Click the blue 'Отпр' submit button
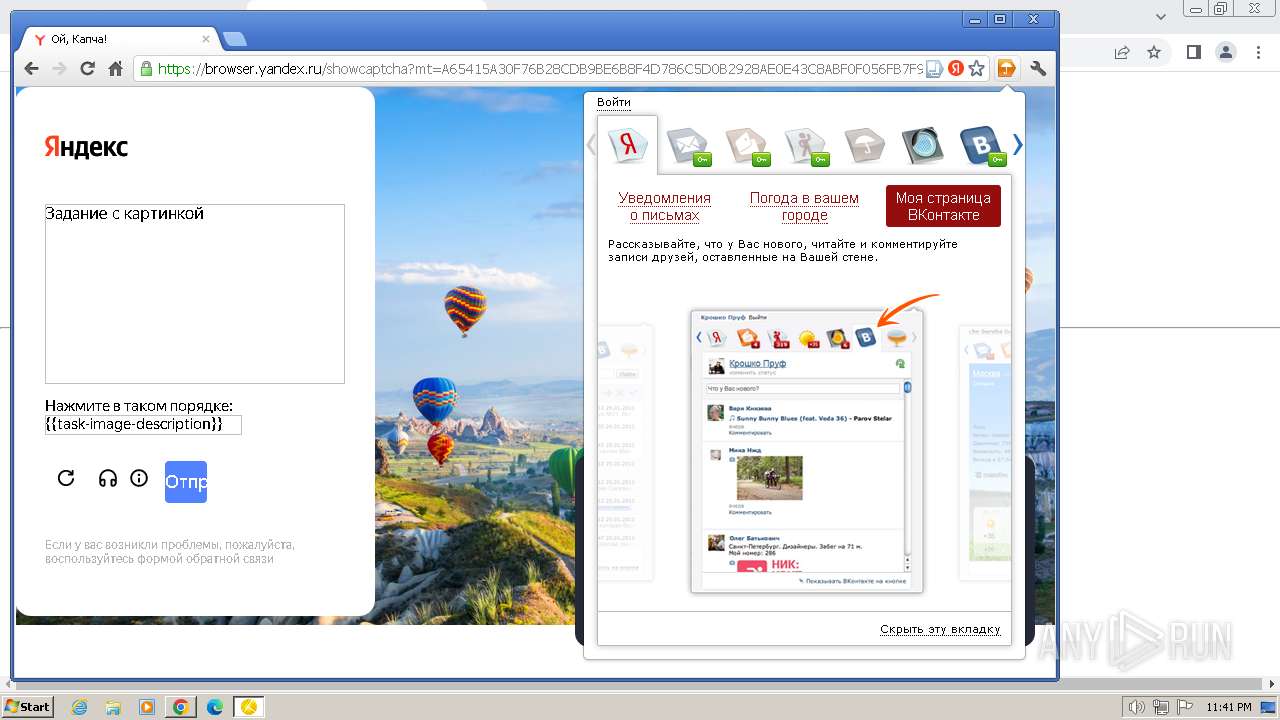 (x=186, y=482)
